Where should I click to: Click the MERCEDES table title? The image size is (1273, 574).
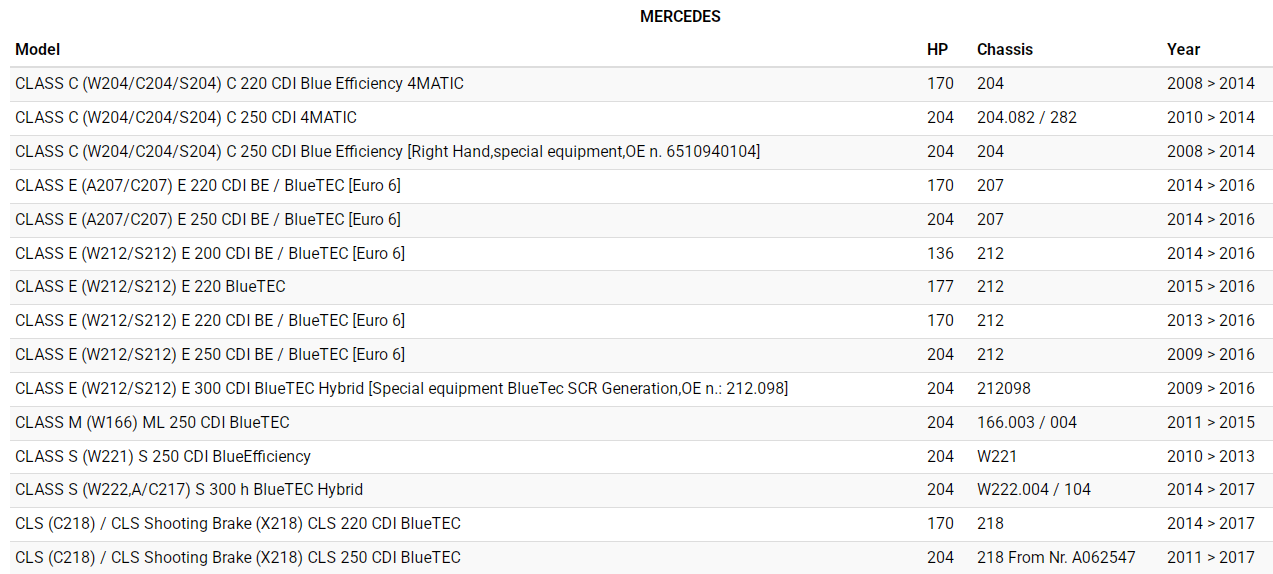pos(680,16)
